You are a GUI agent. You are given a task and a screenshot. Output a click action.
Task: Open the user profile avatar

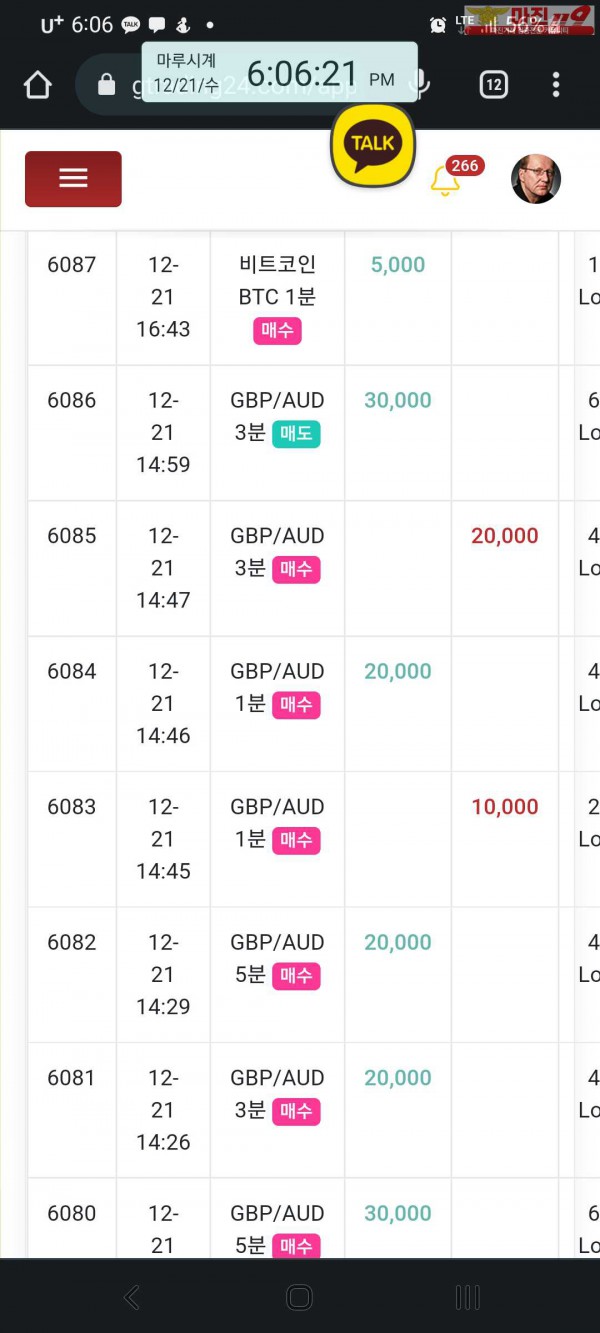point(536,179)
